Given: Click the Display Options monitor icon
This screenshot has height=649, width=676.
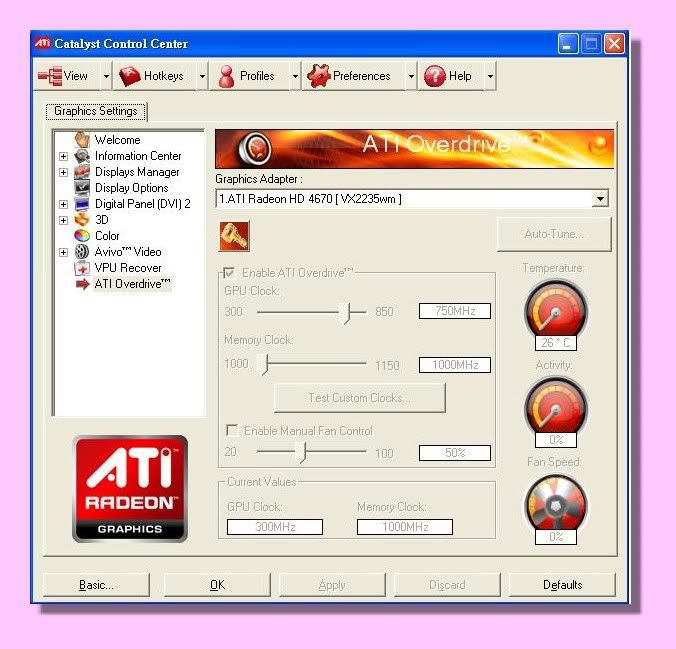Looking at the screenshot, I should 82,188.
